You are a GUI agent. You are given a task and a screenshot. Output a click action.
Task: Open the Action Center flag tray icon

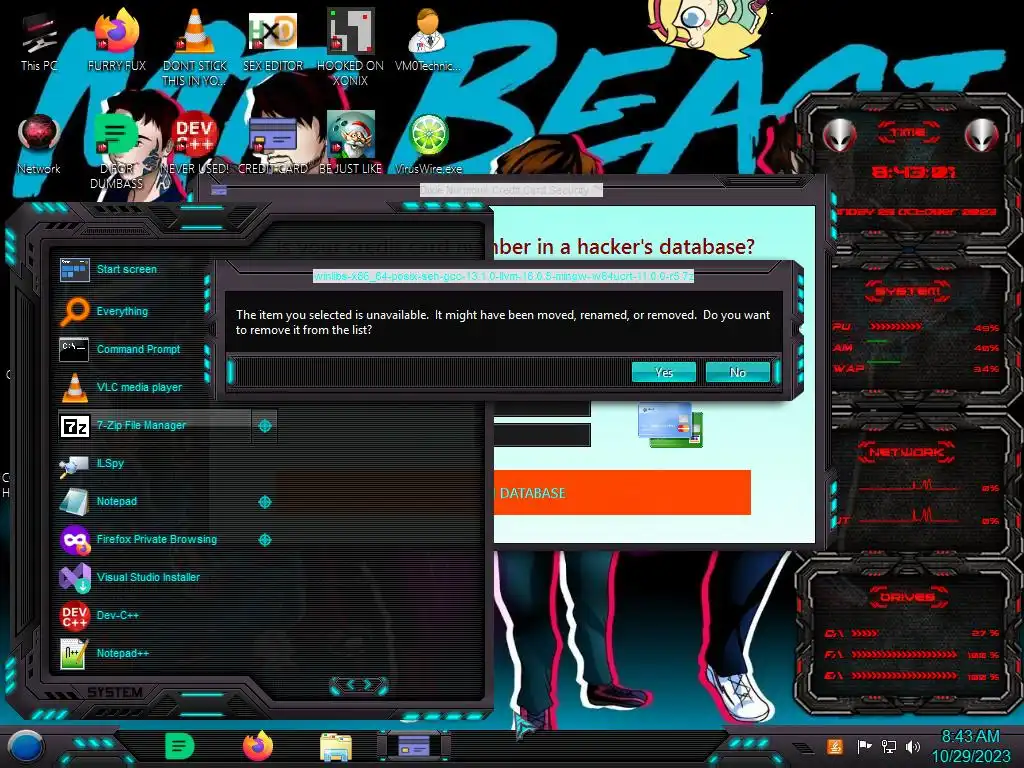tap(864, 747)
